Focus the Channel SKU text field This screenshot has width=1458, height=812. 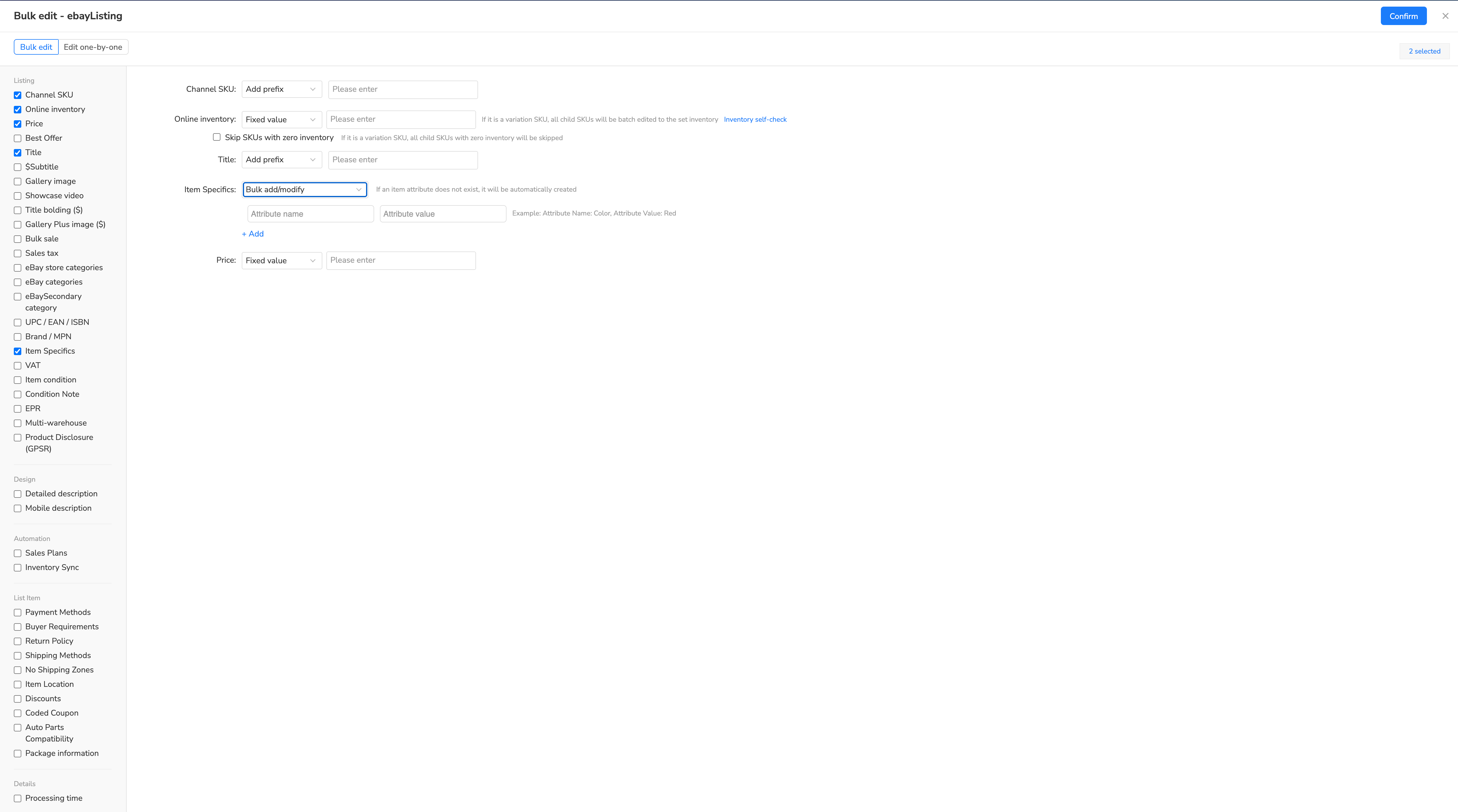point(402,89)
